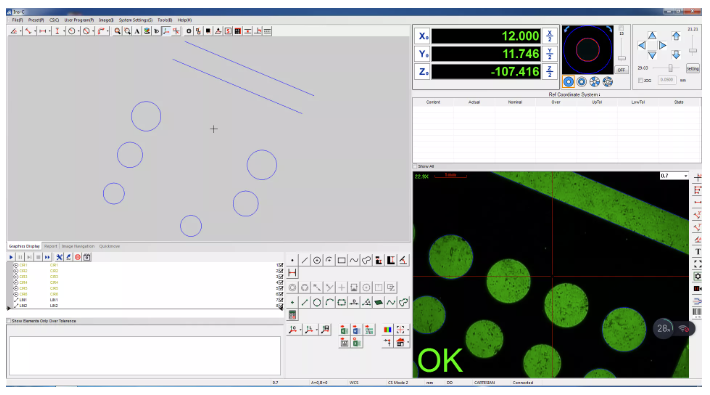Click the letter A text tool in toolbar

tap(137, 31)
